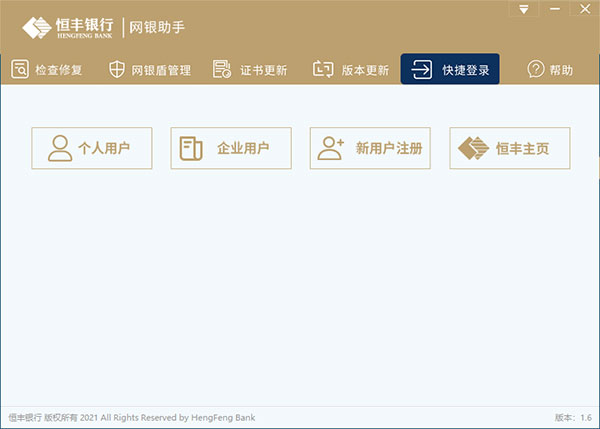Click the person icon on 个人用户
Viewport: 600px width, 429px height.
click(x=60, y=148)
